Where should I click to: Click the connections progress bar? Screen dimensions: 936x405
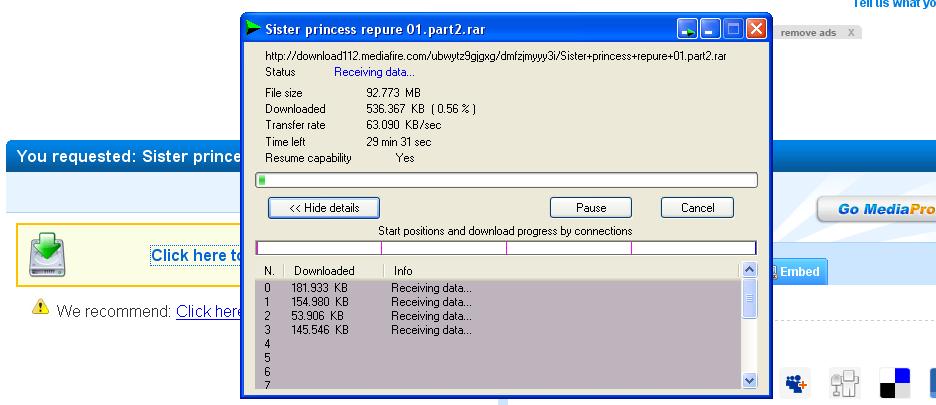[x=506, y=248]
